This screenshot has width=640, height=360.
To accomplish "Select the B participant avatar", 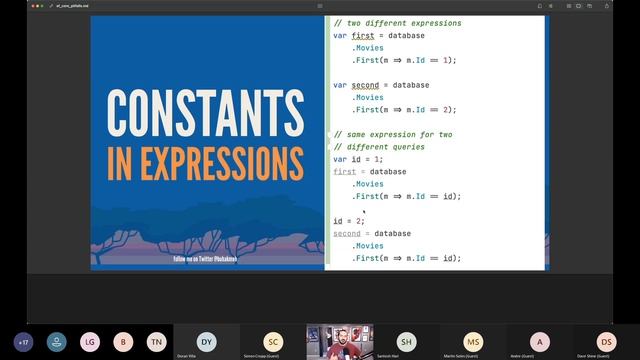I will click(x=123, y=342).
